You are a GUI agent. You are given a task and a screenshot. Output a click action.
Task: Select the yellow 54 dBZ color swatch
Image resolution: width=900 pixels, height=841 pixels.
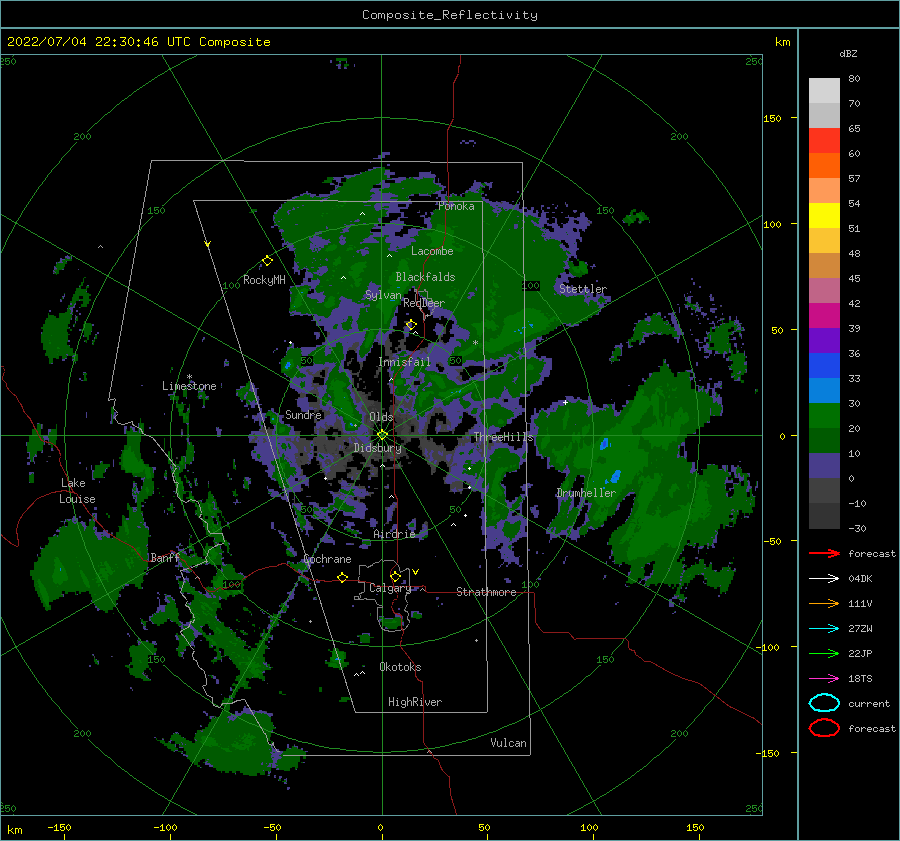coord(824,216)
